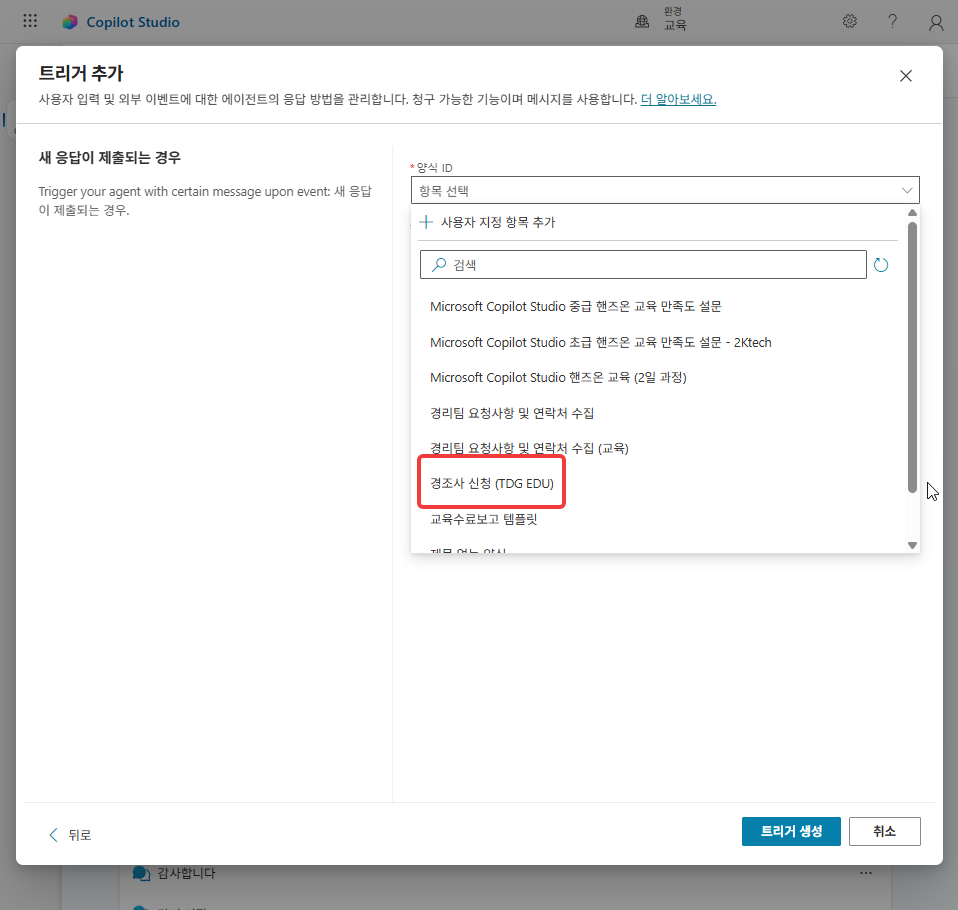Viewport: 958px width, 910px height.
Task: Click the Copilot Studio logo icon
Action: coord(70,22)
